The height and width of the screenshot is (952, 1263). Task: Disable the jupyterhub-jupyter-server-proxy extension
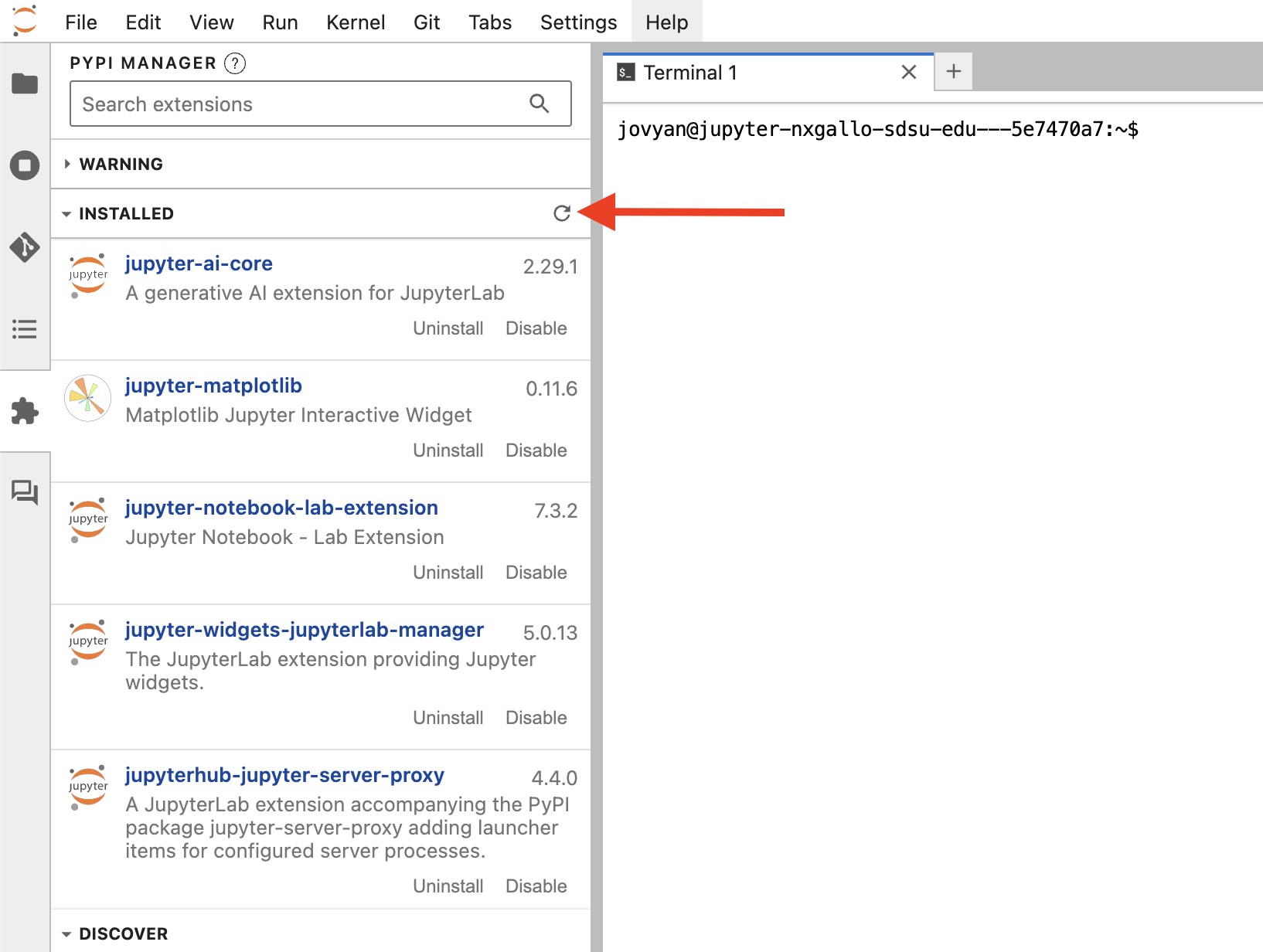(x=536, y=886)
